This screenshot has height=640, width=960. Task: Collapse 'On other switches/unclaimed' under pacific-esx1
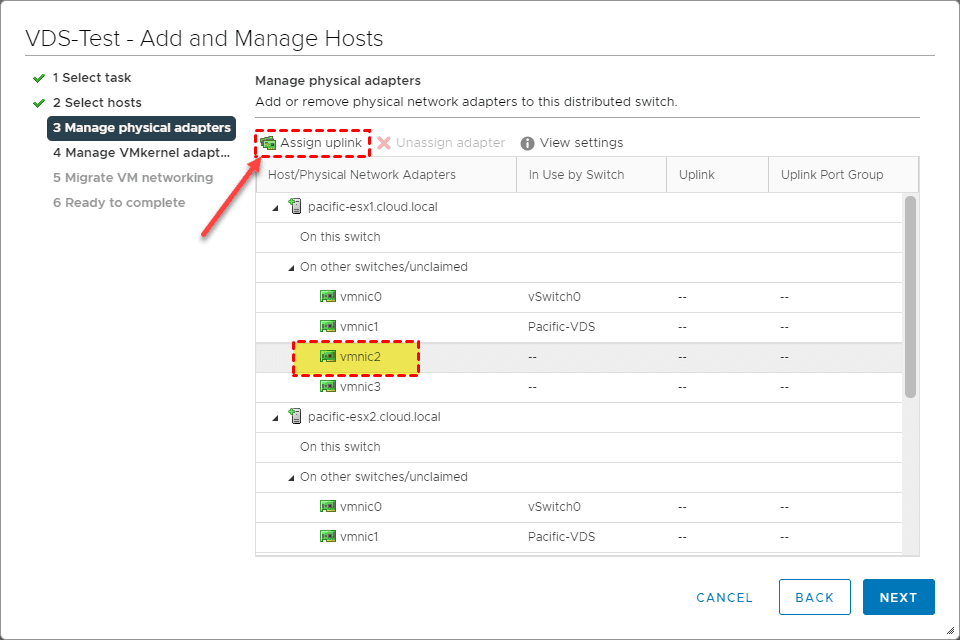[291, 268]
